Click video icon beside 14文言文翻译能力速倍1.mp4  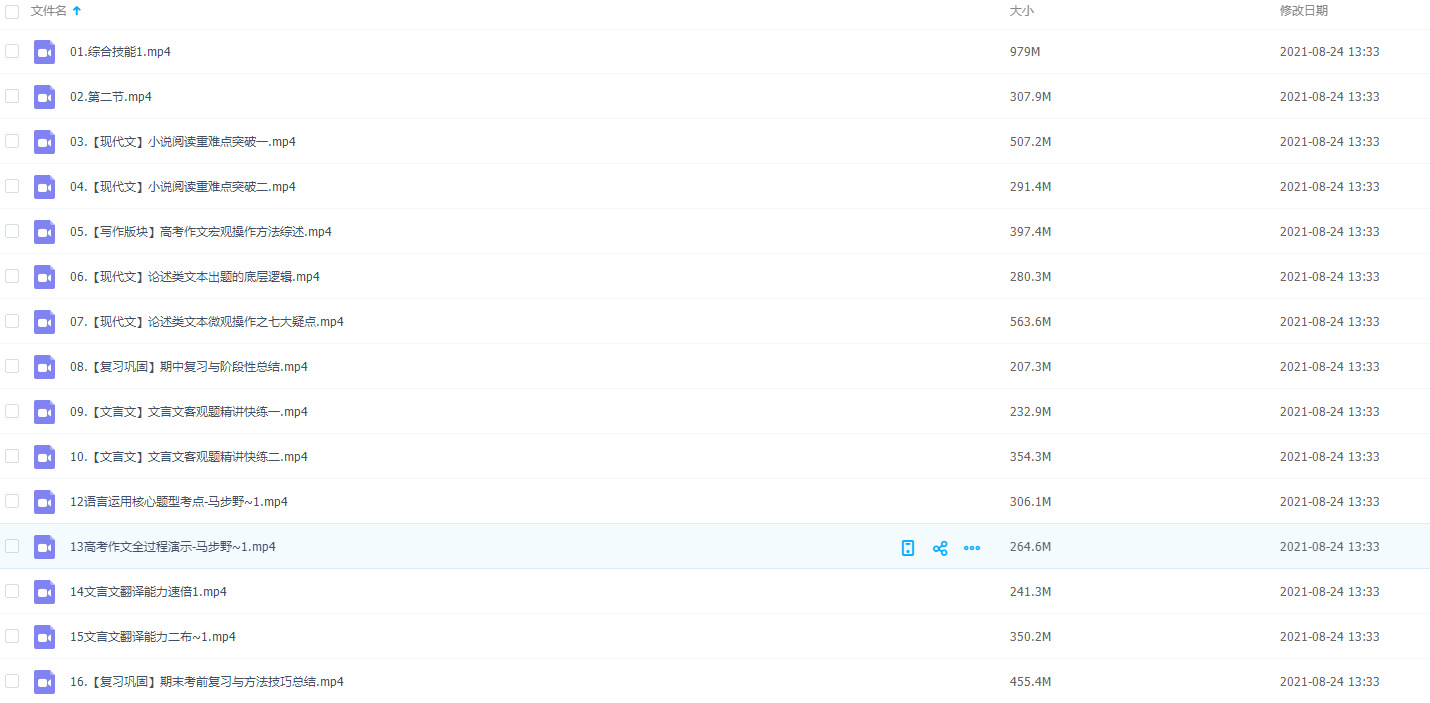(44, 592)
